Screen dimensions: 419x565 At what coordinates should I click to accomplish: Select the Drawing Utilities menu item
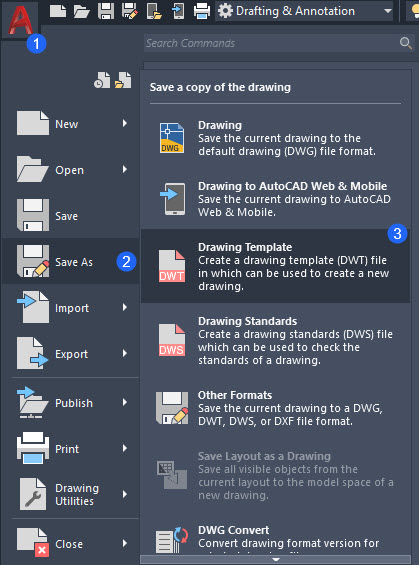70,494
